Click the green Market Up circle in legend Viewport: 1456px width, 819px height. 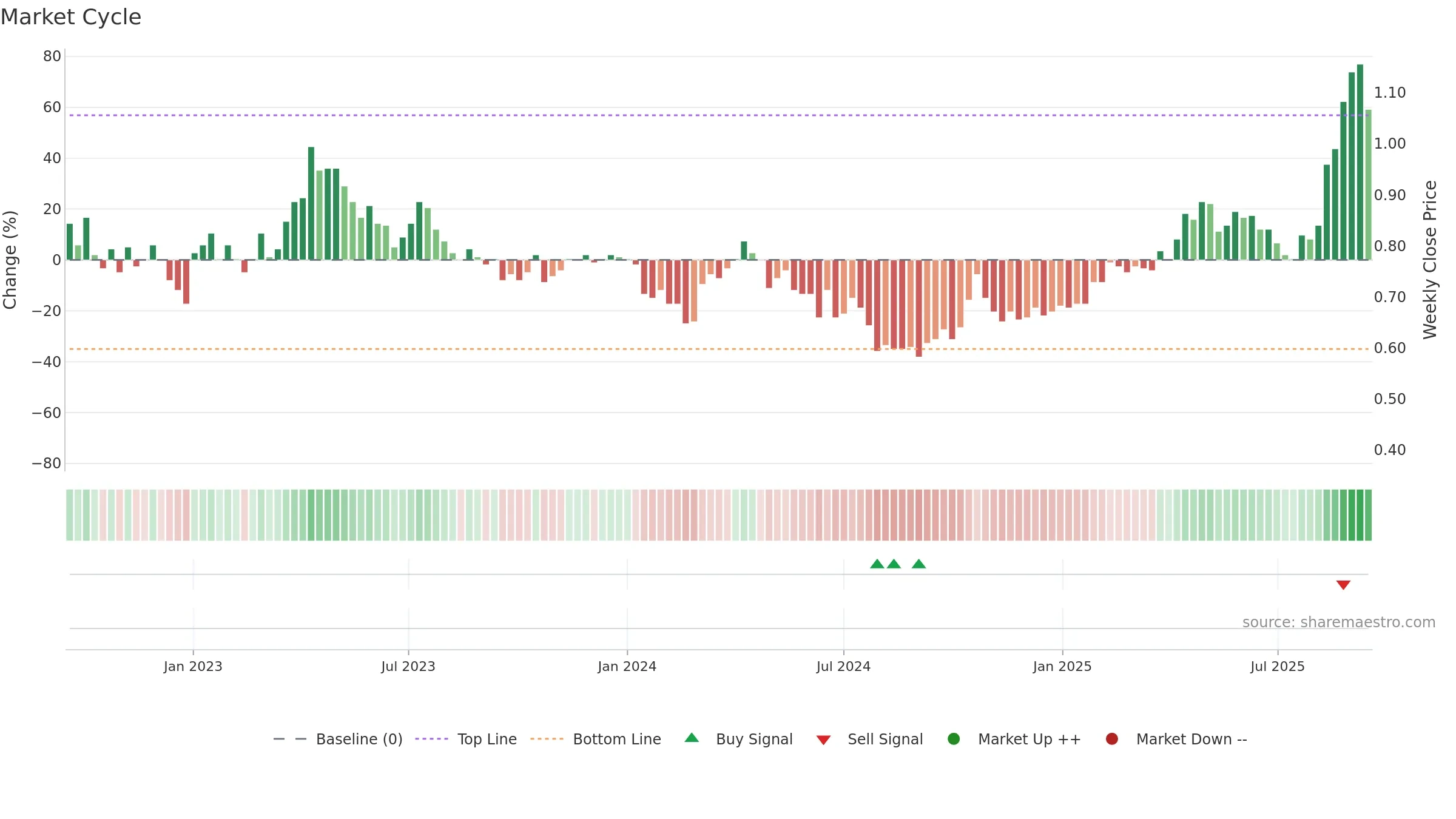(x=954, y=739)
